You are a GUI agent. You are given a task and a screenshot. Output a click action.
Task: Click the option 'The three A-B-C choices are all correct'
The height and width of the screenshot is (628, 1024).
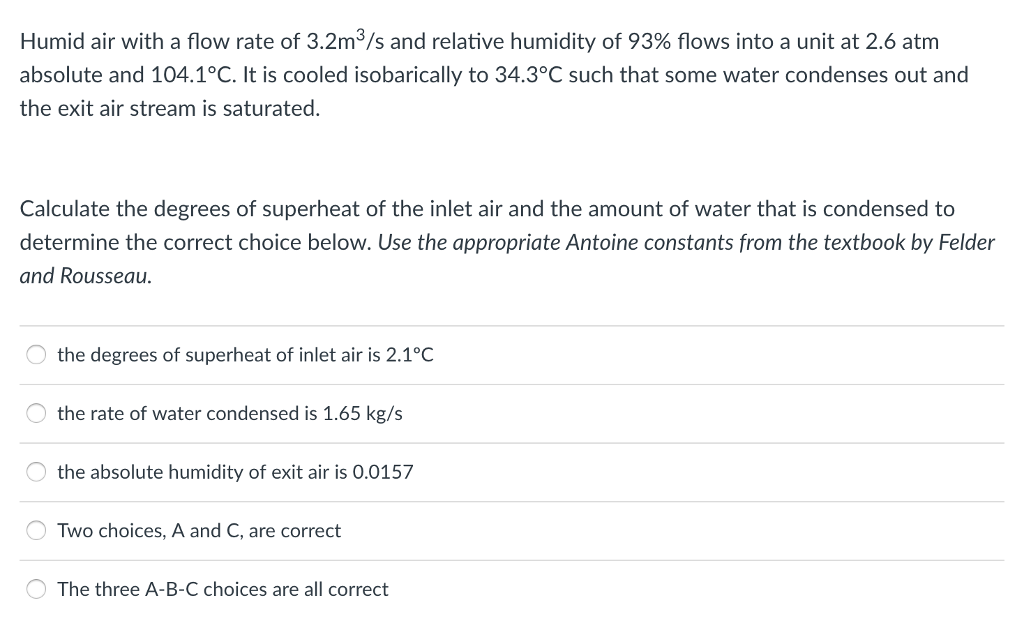[222, 589]
